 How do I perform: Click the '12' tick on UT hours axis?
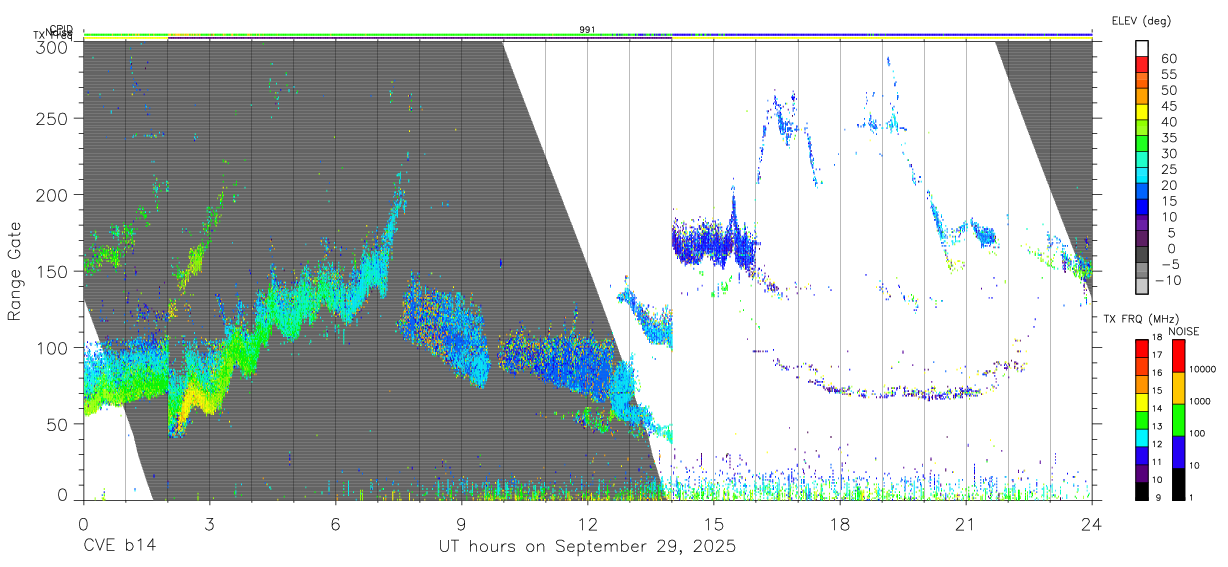tap(588, 524)
